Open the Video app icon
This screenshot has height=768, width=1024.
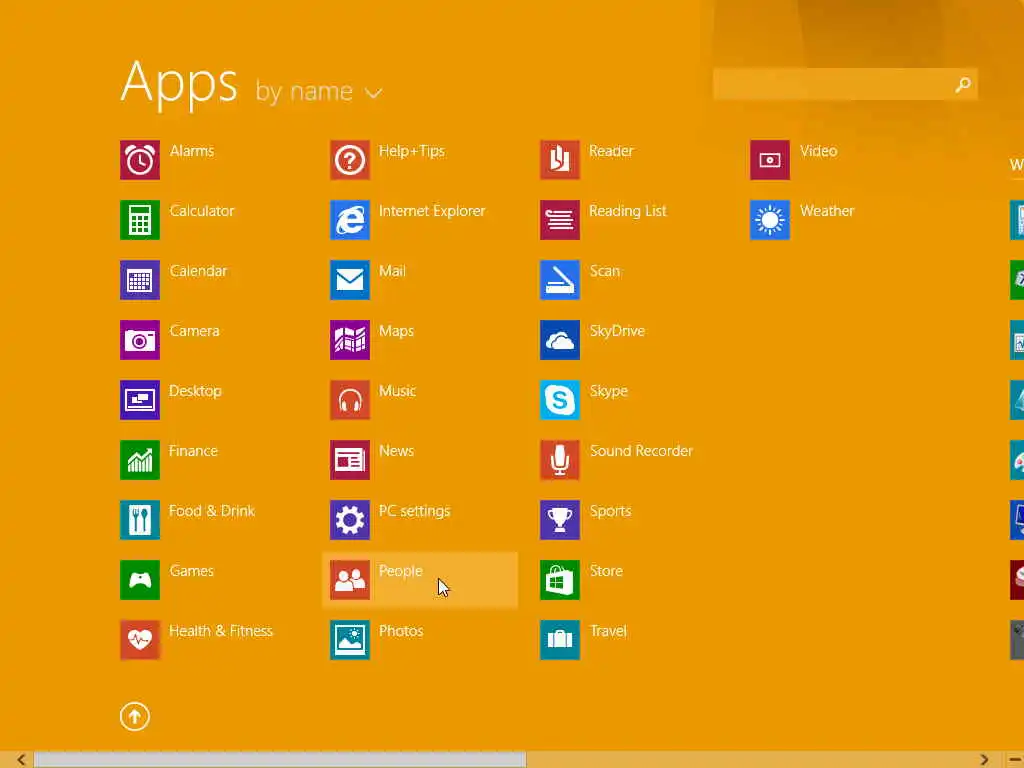tap(770, 160)
